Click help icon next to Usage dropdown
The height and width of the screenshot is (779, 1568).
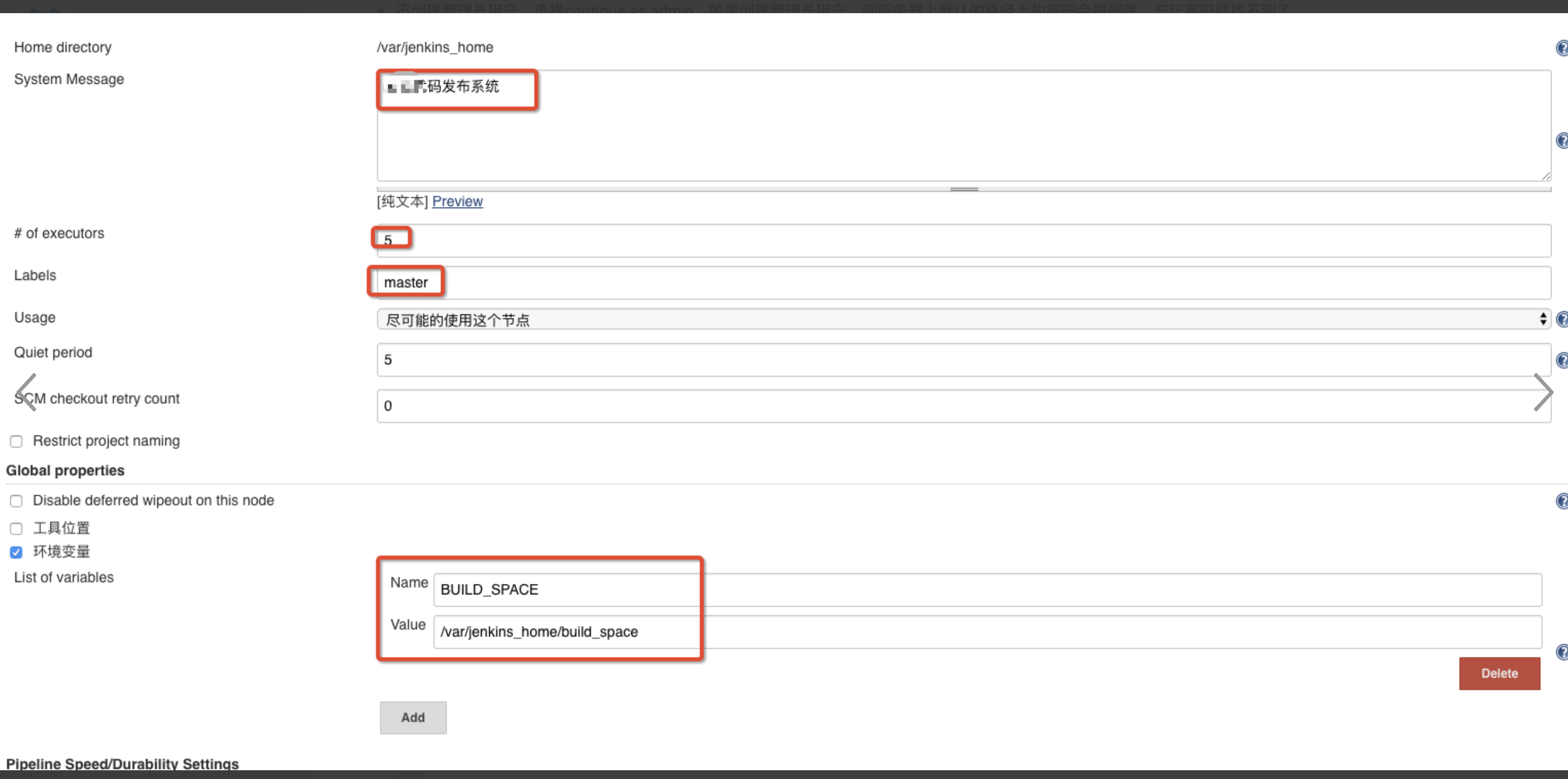(1561, 319)
